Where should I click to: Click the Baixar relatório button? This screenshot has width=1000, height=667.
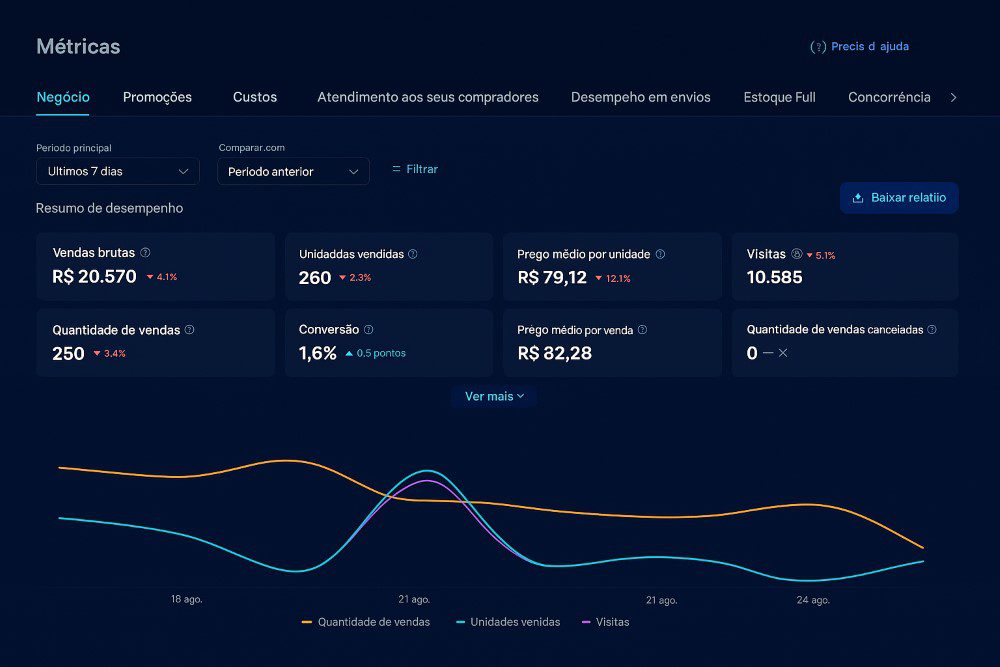pos(899,198)
